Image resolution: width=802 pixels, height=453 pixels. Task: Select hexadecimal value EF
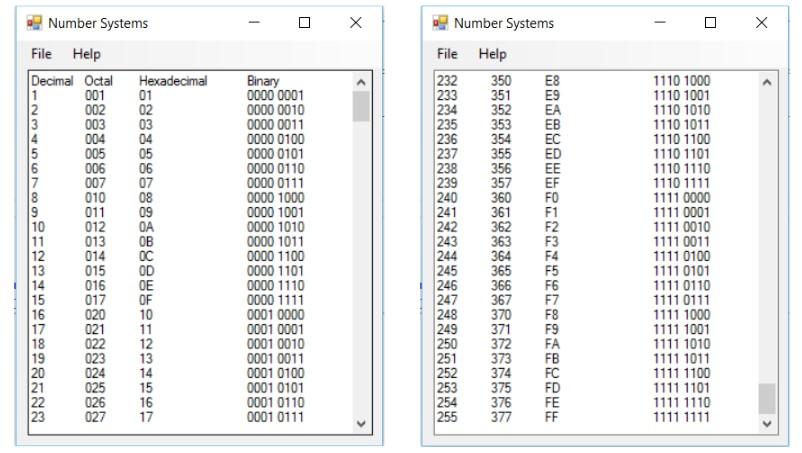click(x=552, y=183)
